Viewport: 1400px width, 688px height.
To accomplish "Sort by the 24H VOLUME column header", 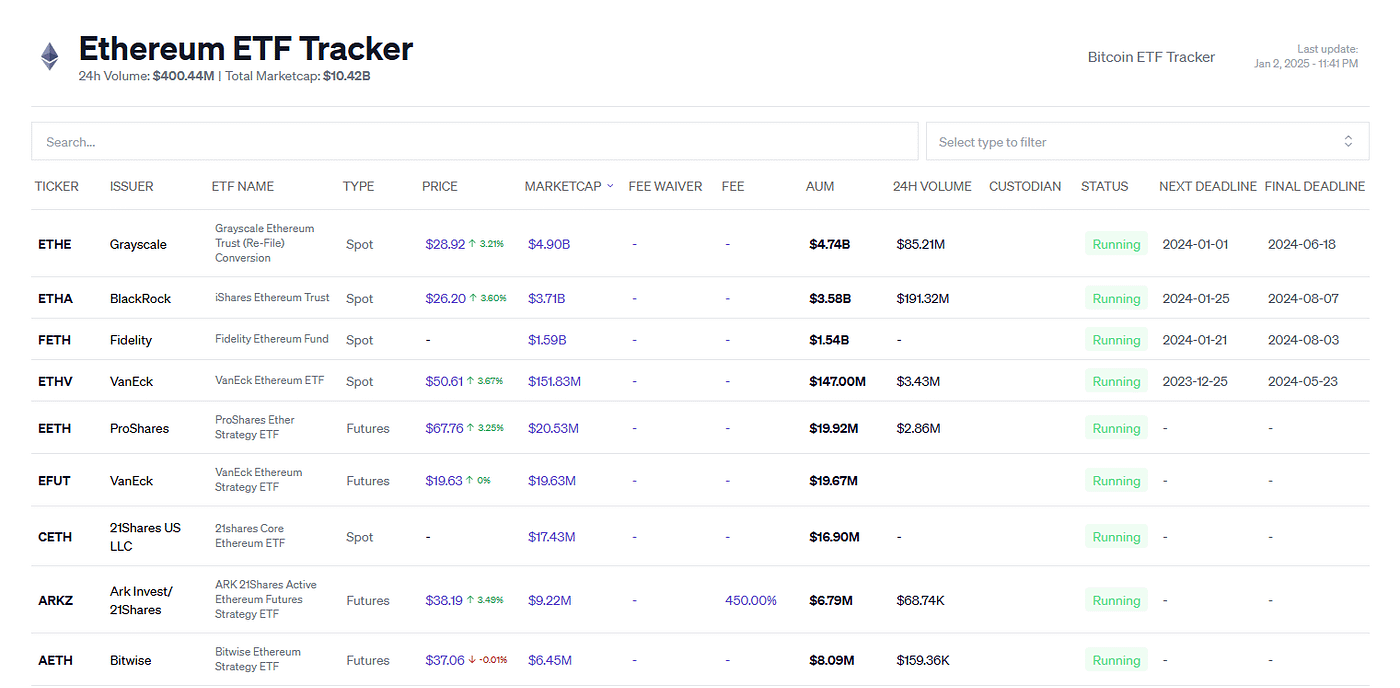I will click(x=932, y=186).
